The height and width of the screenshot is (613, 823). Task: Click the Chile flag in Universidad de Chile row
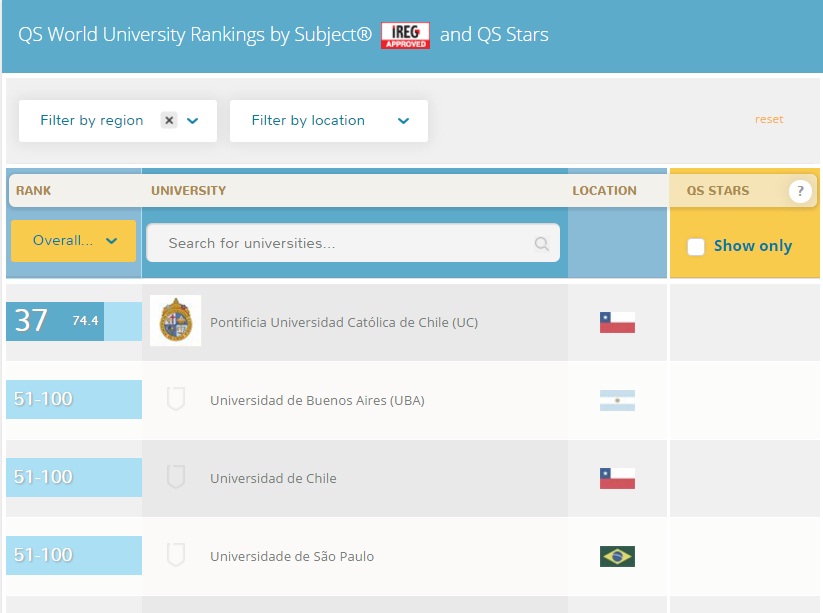(617, 478)
